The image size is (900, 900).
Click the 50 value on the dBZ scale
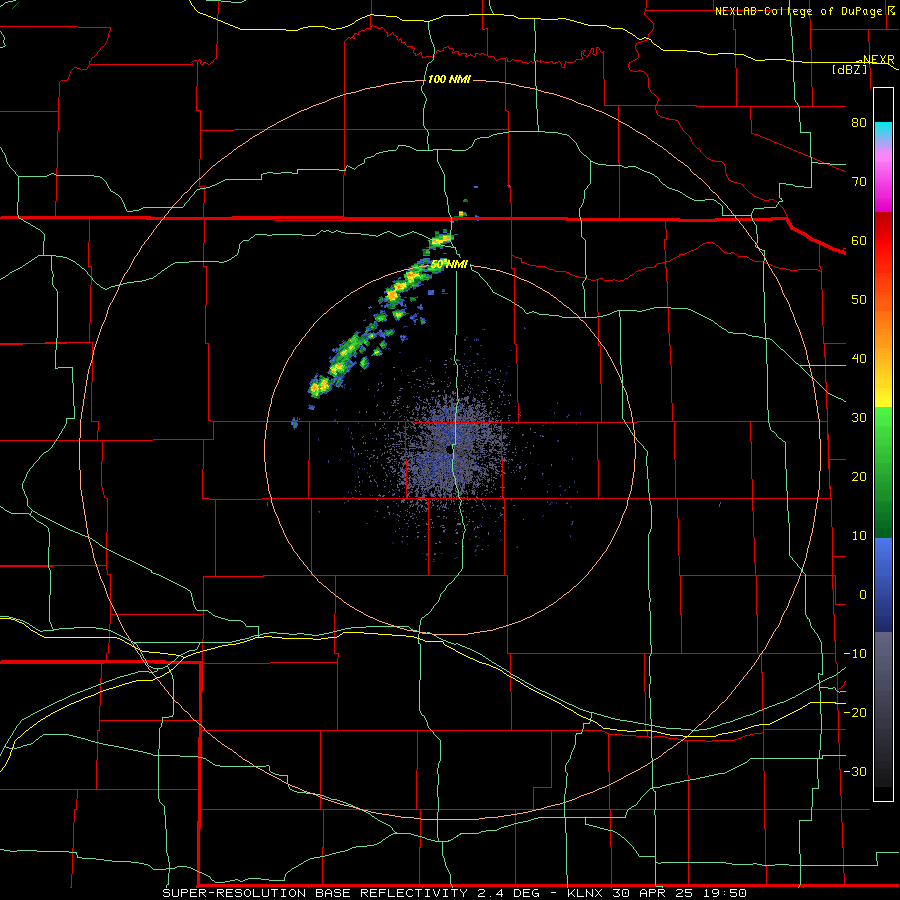pos(859,300)
